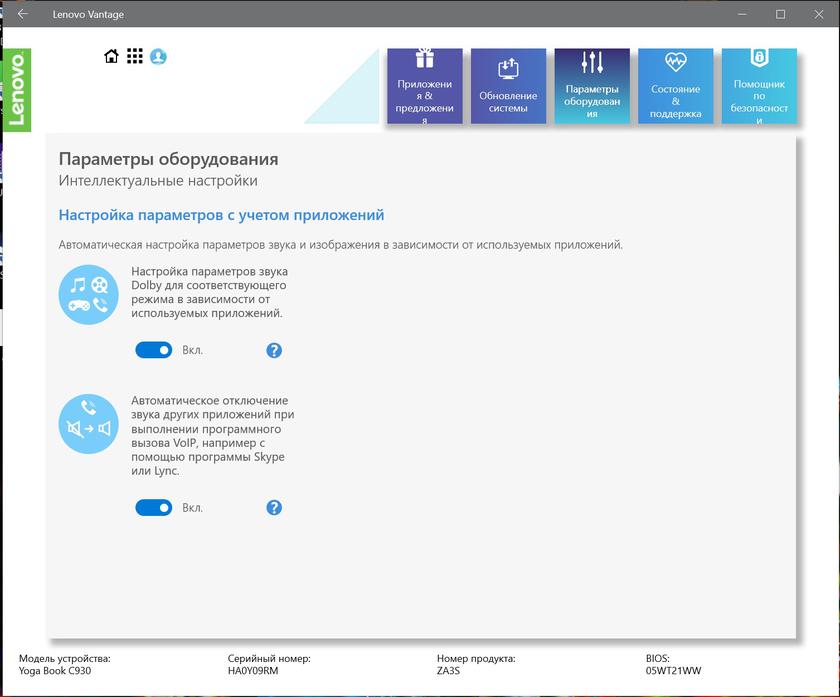Turn off VoIP auto-mute toggle

pyautogui.click(x=154, y=508)
